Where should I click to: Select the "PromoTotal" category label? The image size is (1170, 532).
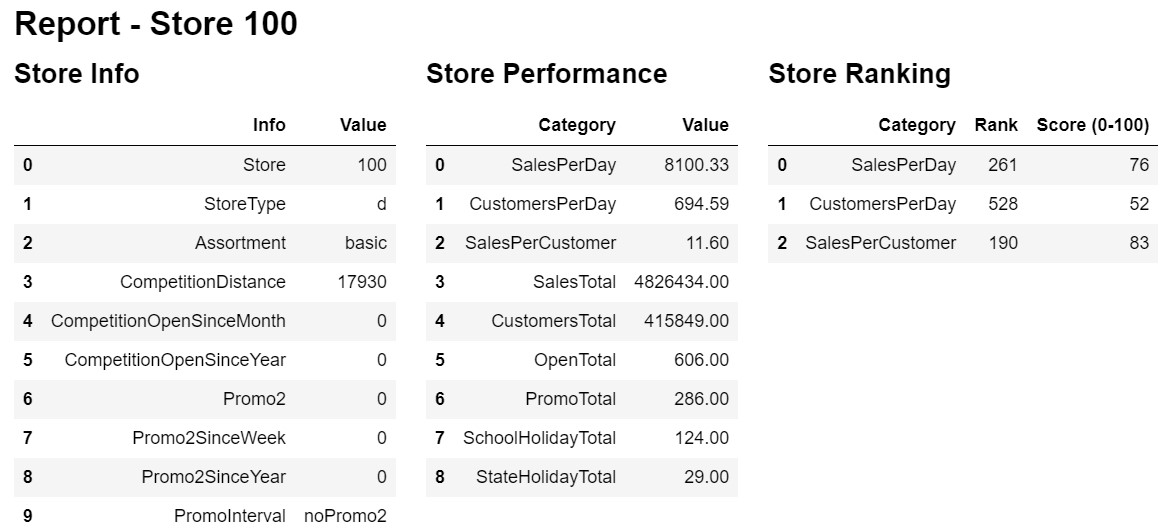point(570,399)
